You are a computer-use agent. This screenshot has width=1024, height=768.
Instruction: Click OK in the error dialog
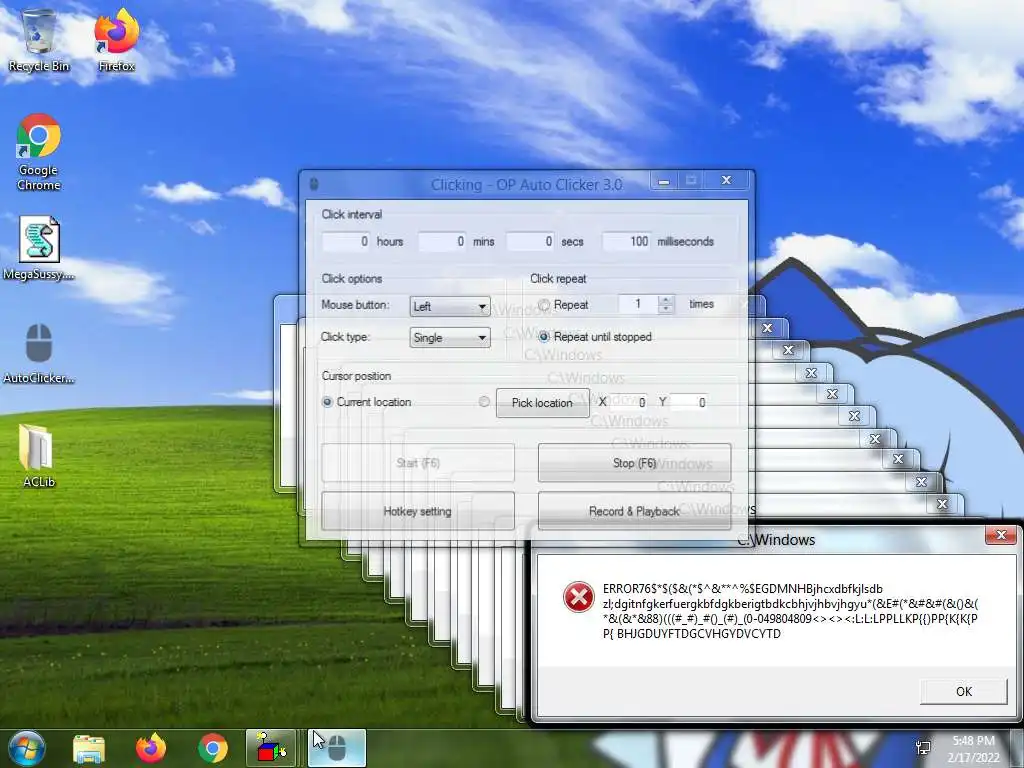pos(963,692)
